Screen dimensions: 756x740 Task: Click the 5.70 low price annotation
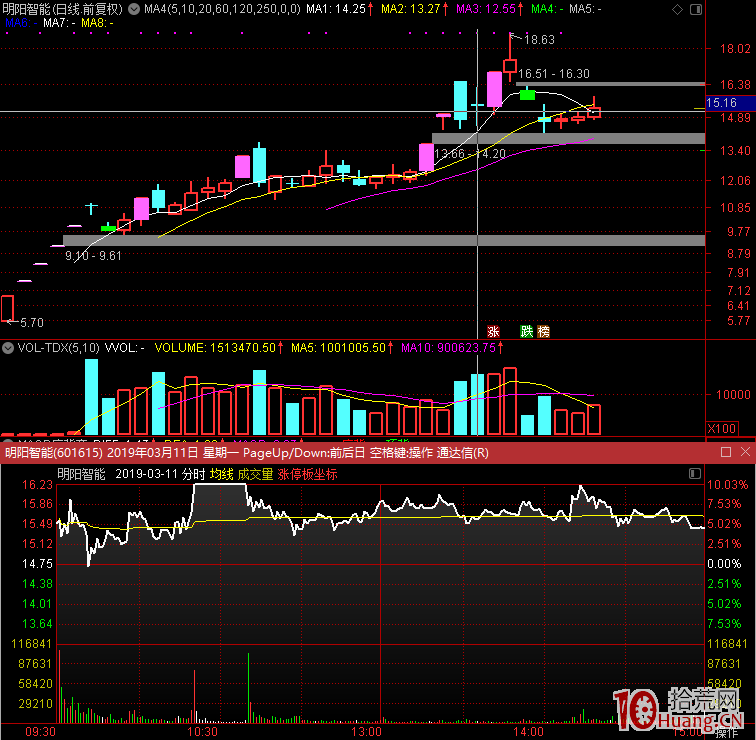(x=32, y=323)
